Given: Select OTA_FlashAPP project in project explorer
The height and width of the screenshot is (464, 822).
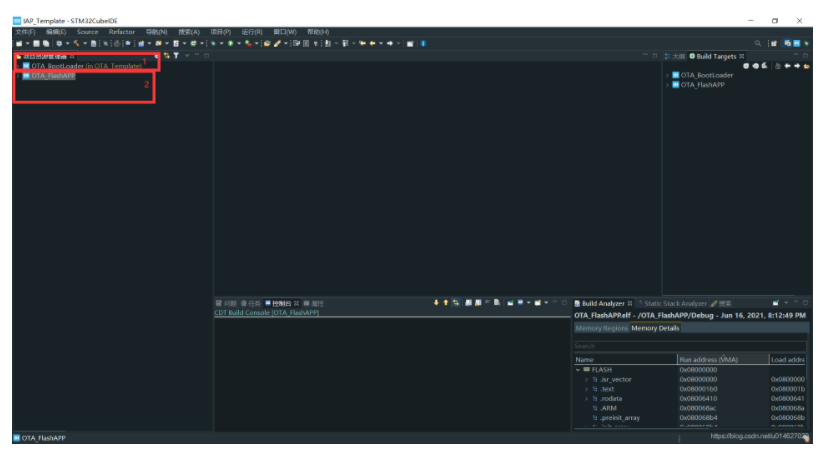Looking at the screenshot, I should [52, 76].
